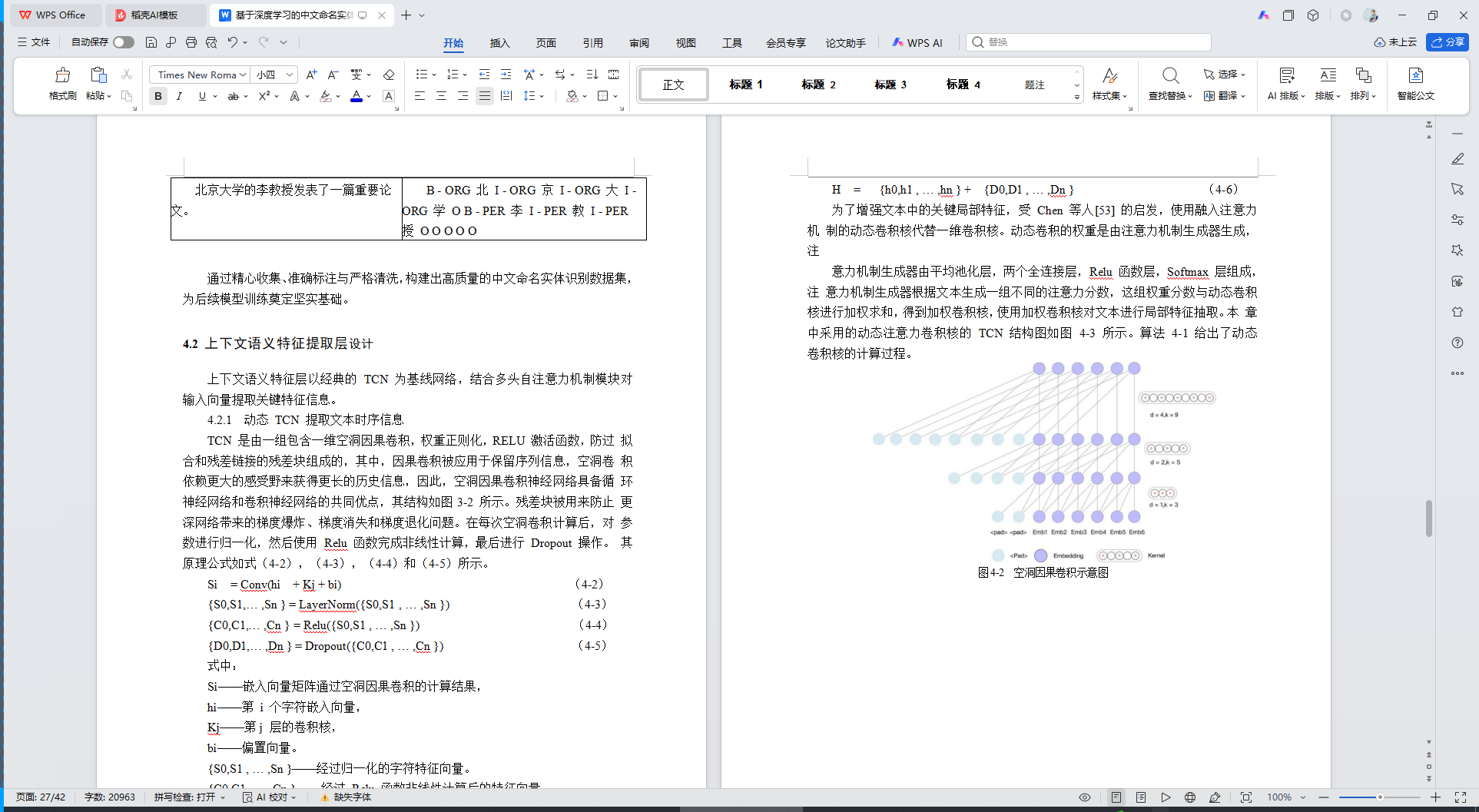
Task: Toggle left text alignment
Action: (x=419, y=96)
